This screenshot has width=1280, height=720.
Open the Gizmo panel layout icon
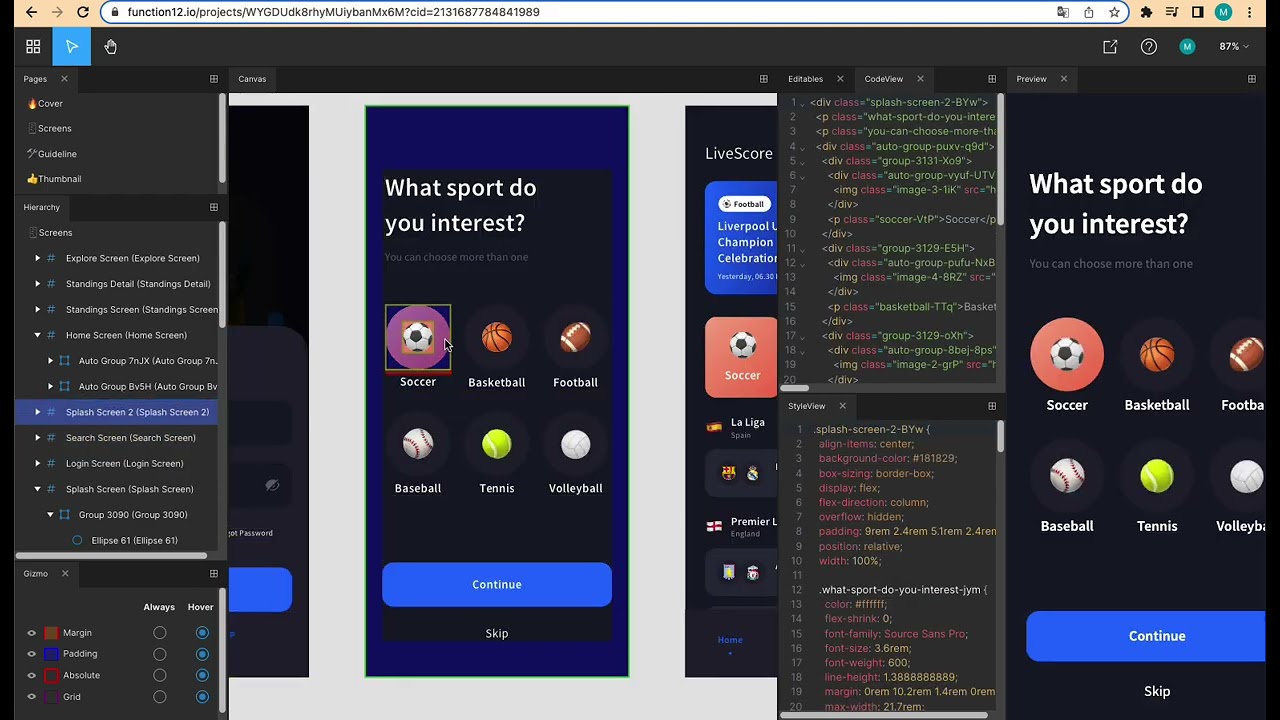[x=213, y=573]
